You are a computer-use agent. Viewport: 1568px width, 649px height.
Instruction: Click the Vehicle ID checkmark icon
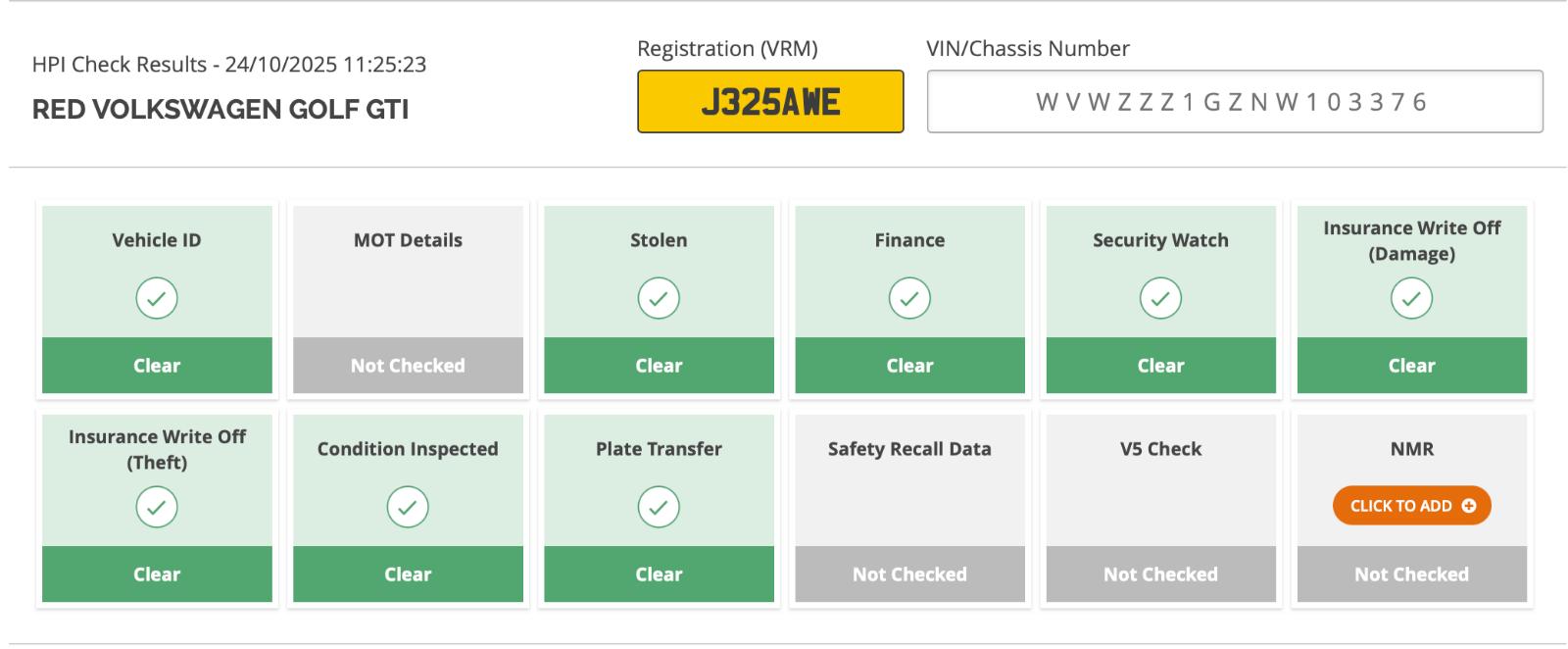tap(157, 298)
